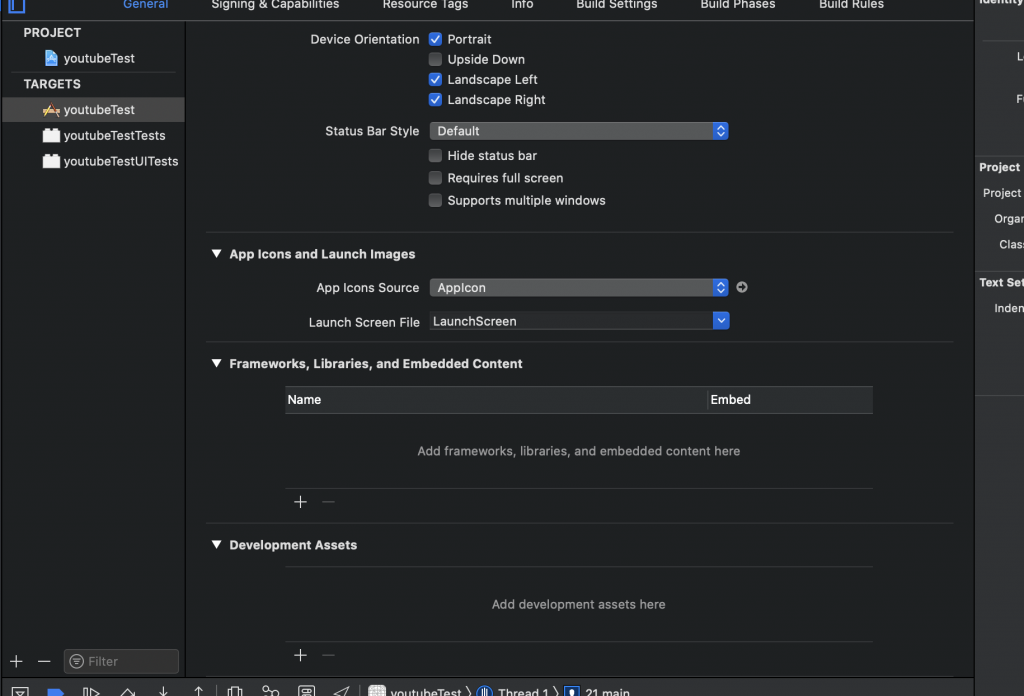Screen dimensions: 1024x696
Task: Enable the Upside Down orientation checkbox
Action: point(435,59)
